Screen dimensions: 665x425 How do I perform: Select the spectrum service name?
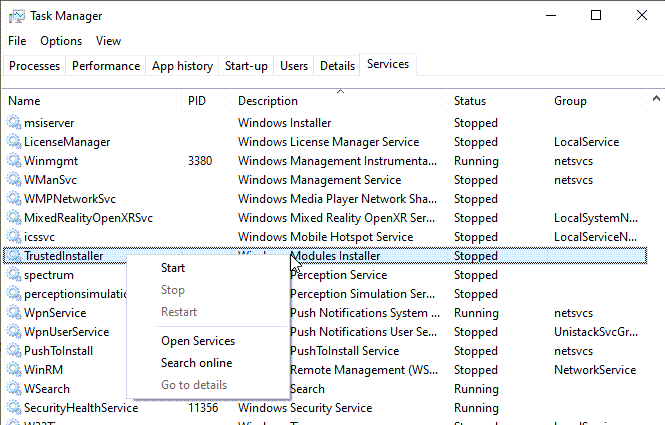tap(49, 275)
